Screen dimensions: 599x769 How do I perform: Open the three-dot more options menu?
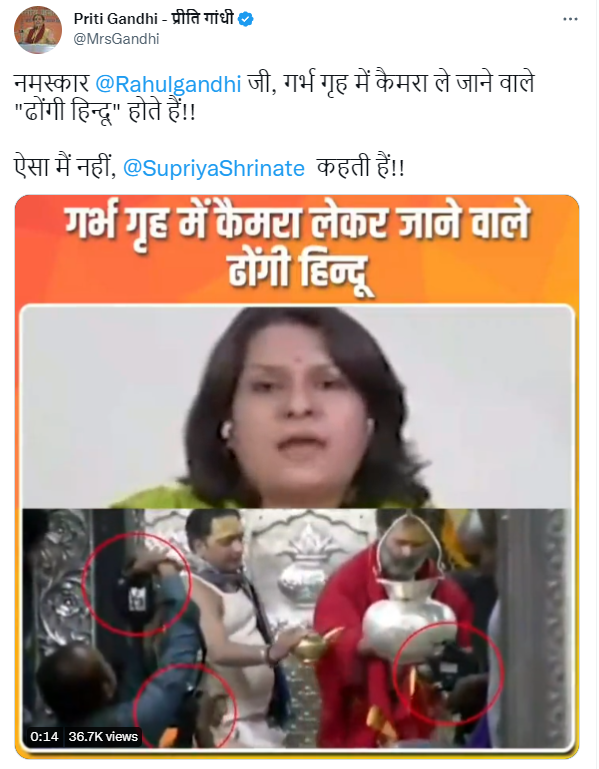[570, 19]
